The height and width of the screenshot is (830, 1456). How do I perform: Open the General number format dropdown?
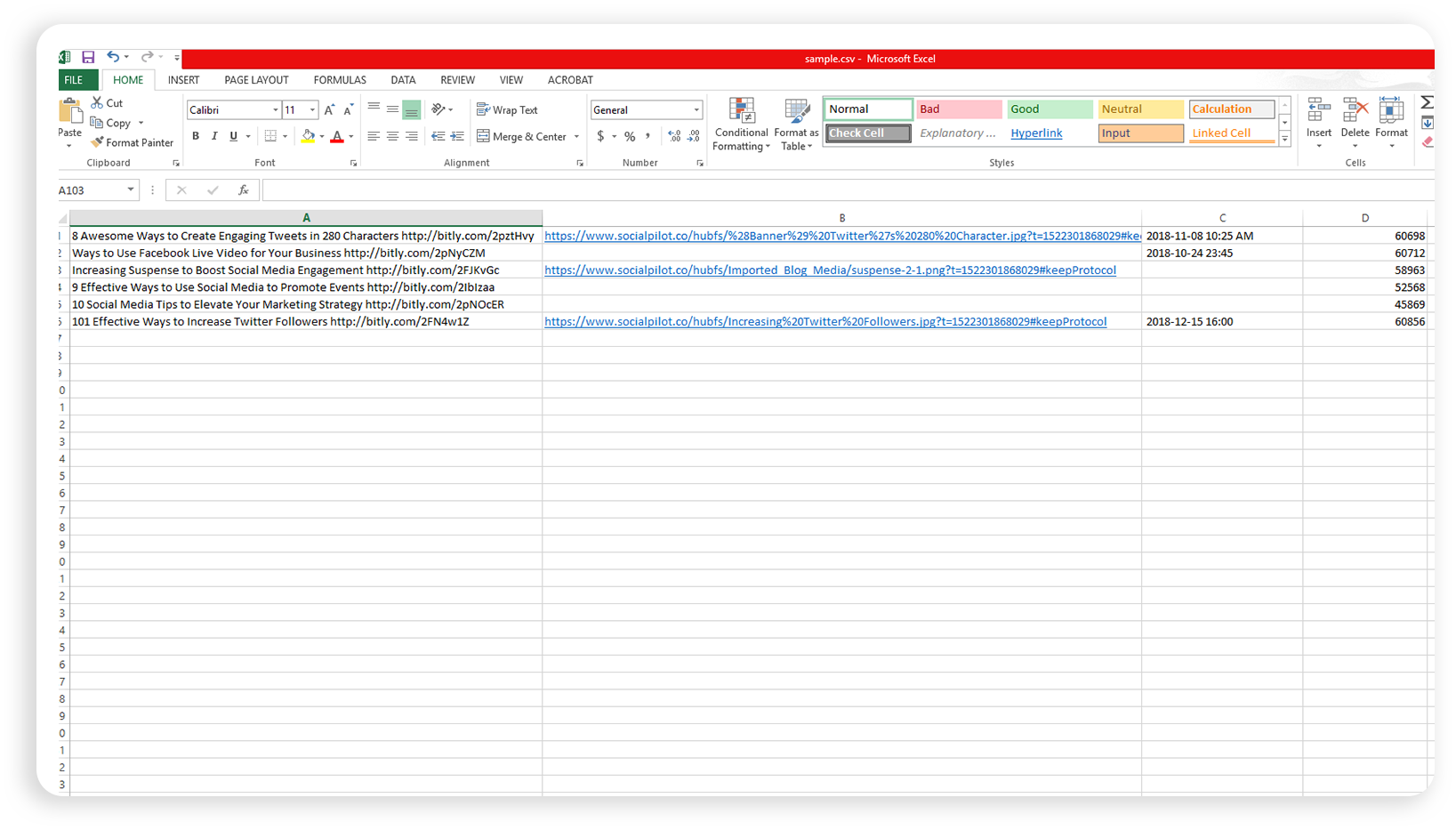pyautogui.click(x=696, y=110)
